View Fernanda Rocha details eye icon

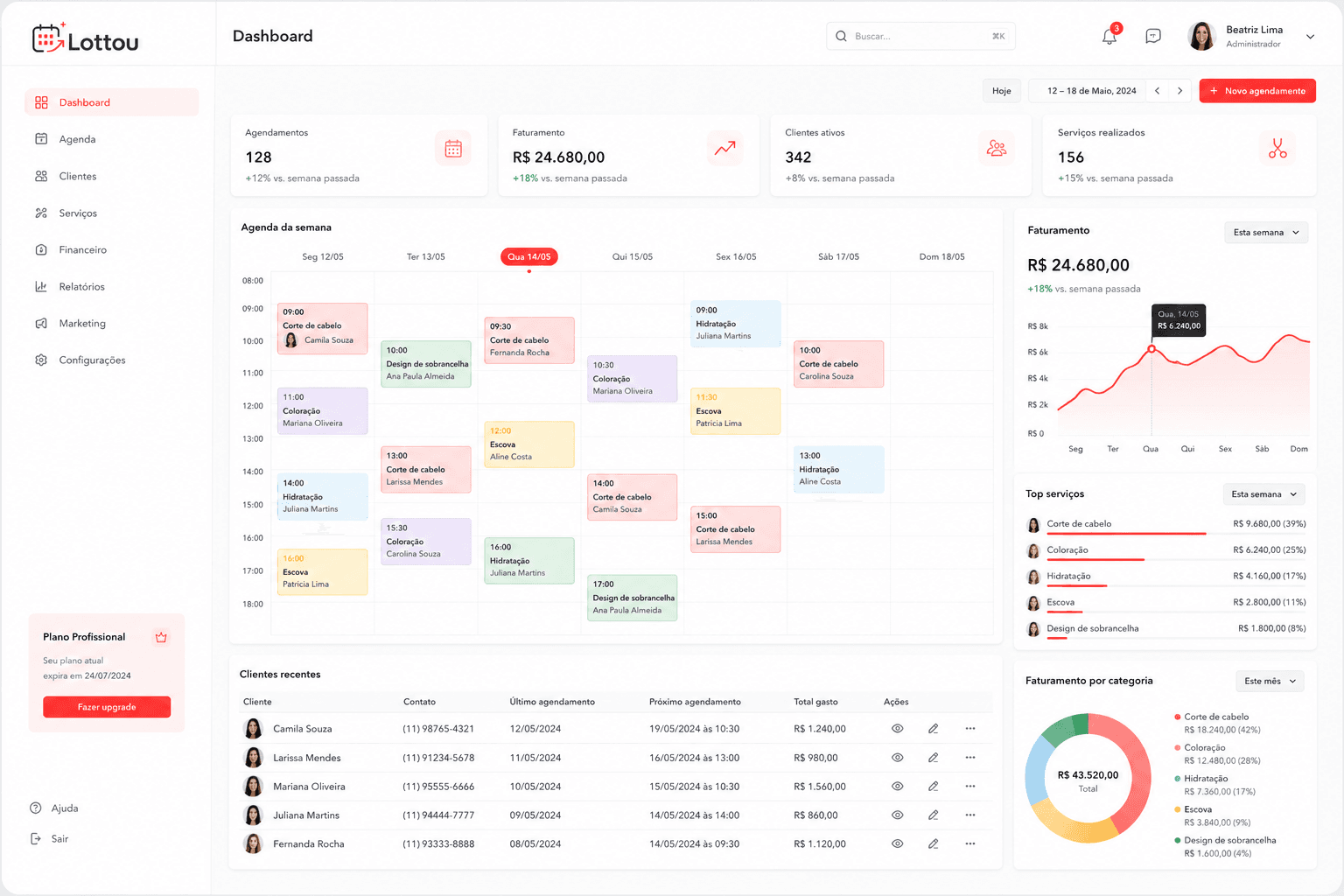coord(898,844)
